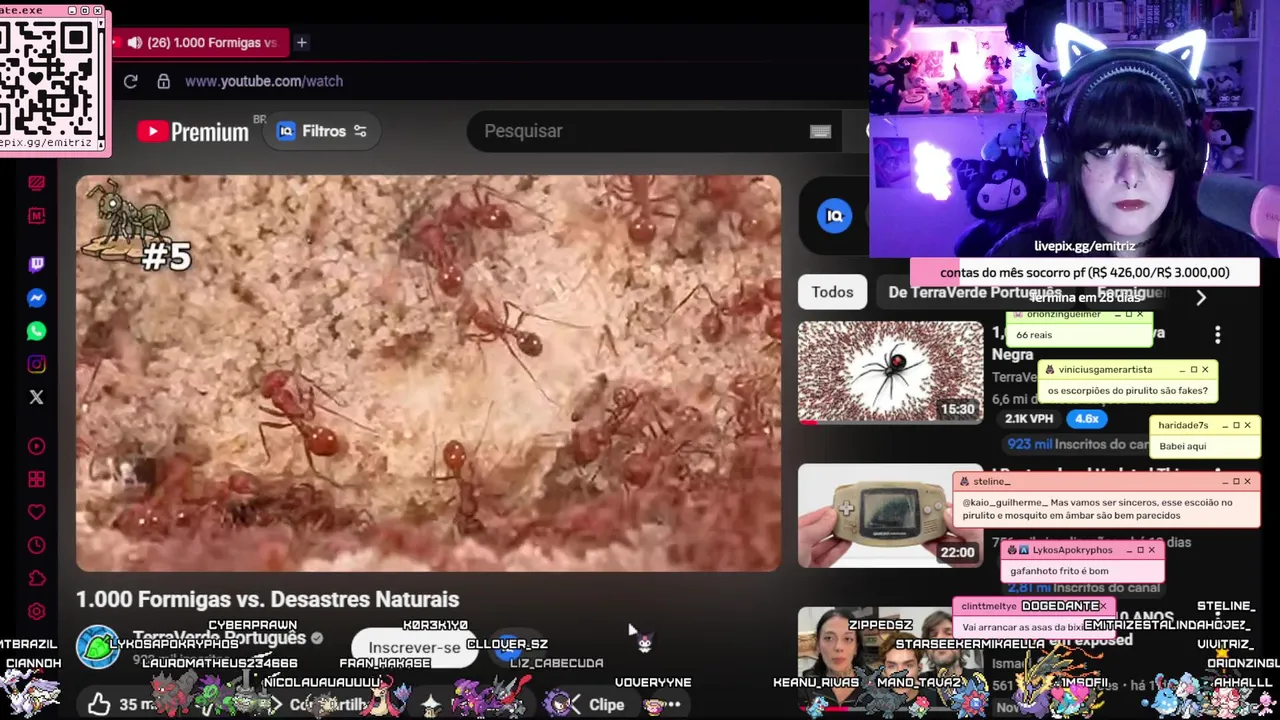Screen dimensions: 1280x720
Task: Click the 2.1K VPH badge
Action: 1028,419
